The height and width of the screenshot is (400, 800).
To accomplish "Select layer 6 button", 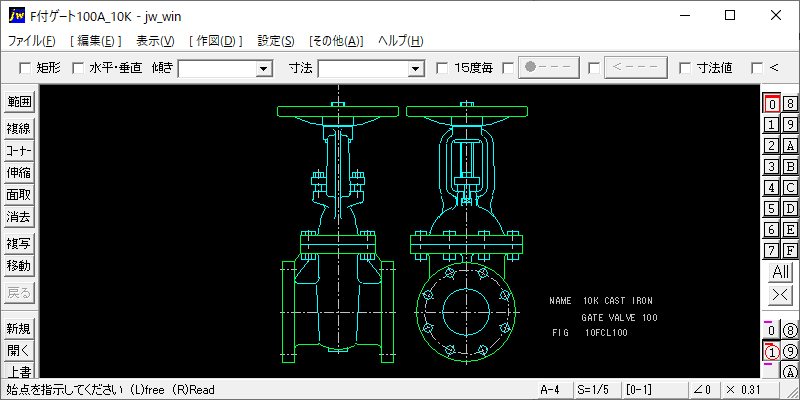I will point(772,229).
